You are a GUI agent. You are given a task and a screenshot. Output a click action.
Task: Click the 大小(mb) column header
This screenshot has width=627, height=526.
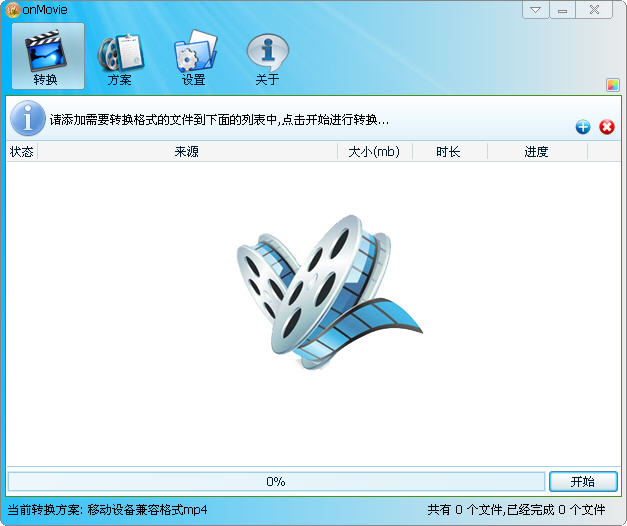[374, 152]
